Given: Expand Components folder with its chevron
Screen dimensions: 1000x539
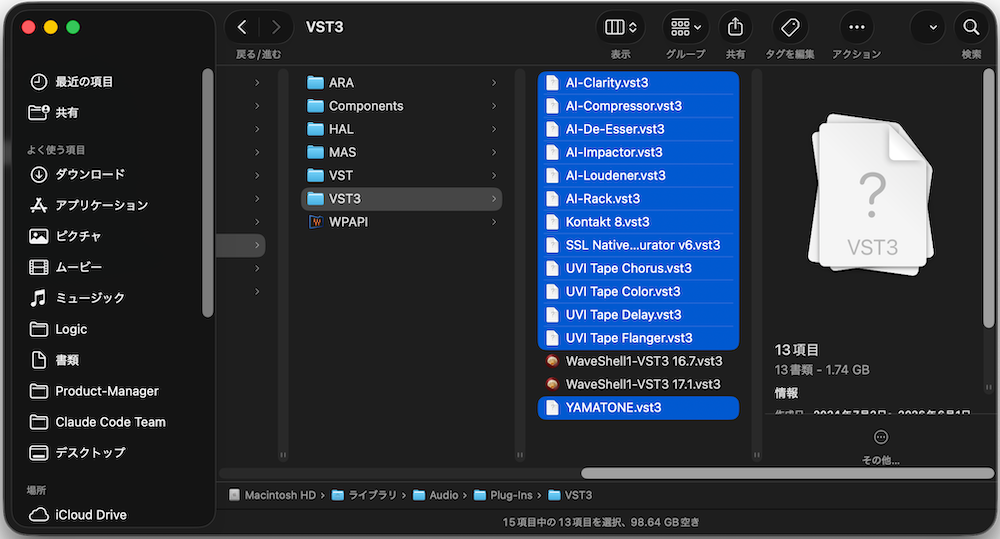Looking at the screenshot, I should [494, 106].
